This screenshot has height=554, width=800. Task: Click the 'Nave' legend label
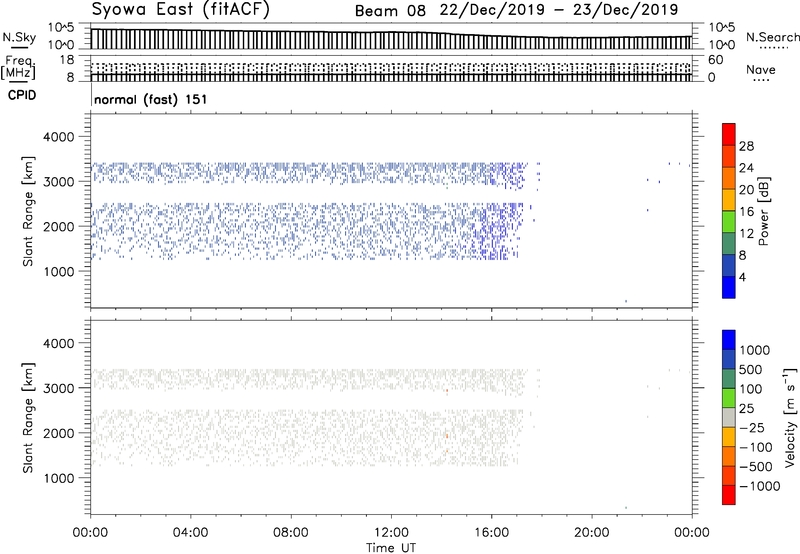click(x=760, y=70)
